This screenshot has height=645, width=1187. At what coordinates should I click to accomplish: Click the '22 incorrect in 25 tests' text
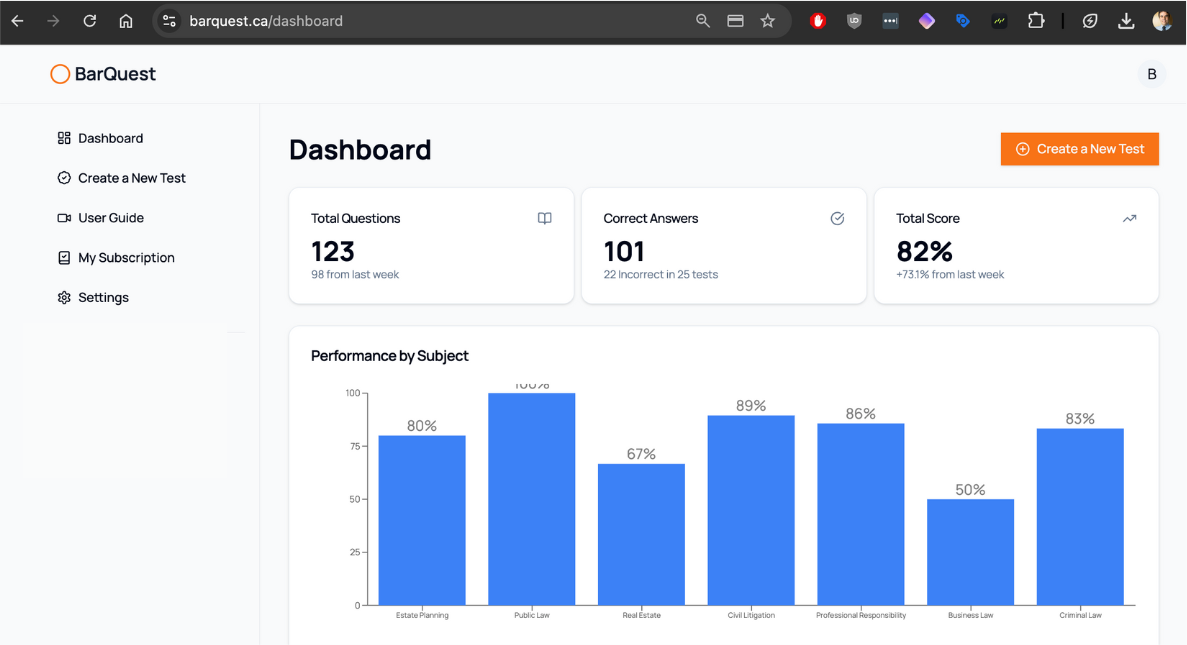(661, 275)
